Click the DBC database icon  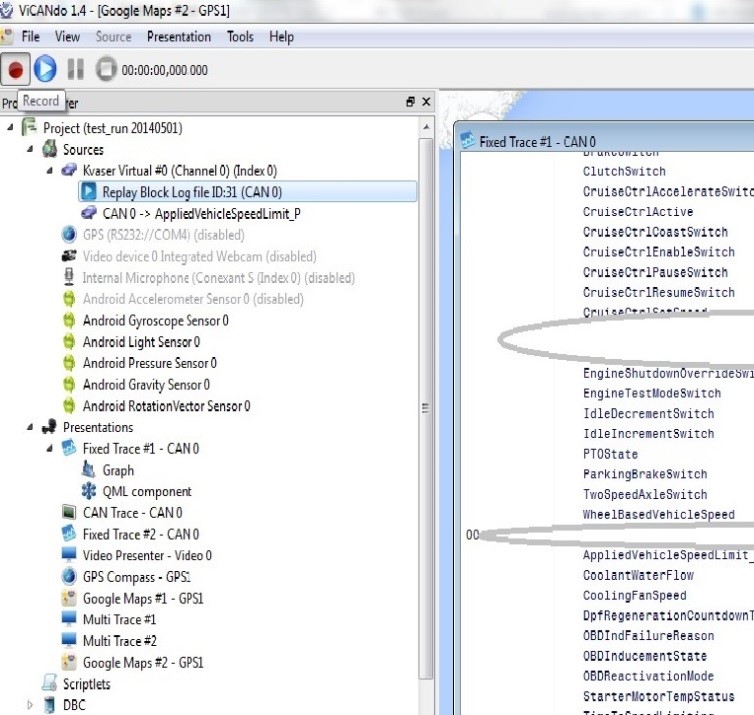[49, 704]
